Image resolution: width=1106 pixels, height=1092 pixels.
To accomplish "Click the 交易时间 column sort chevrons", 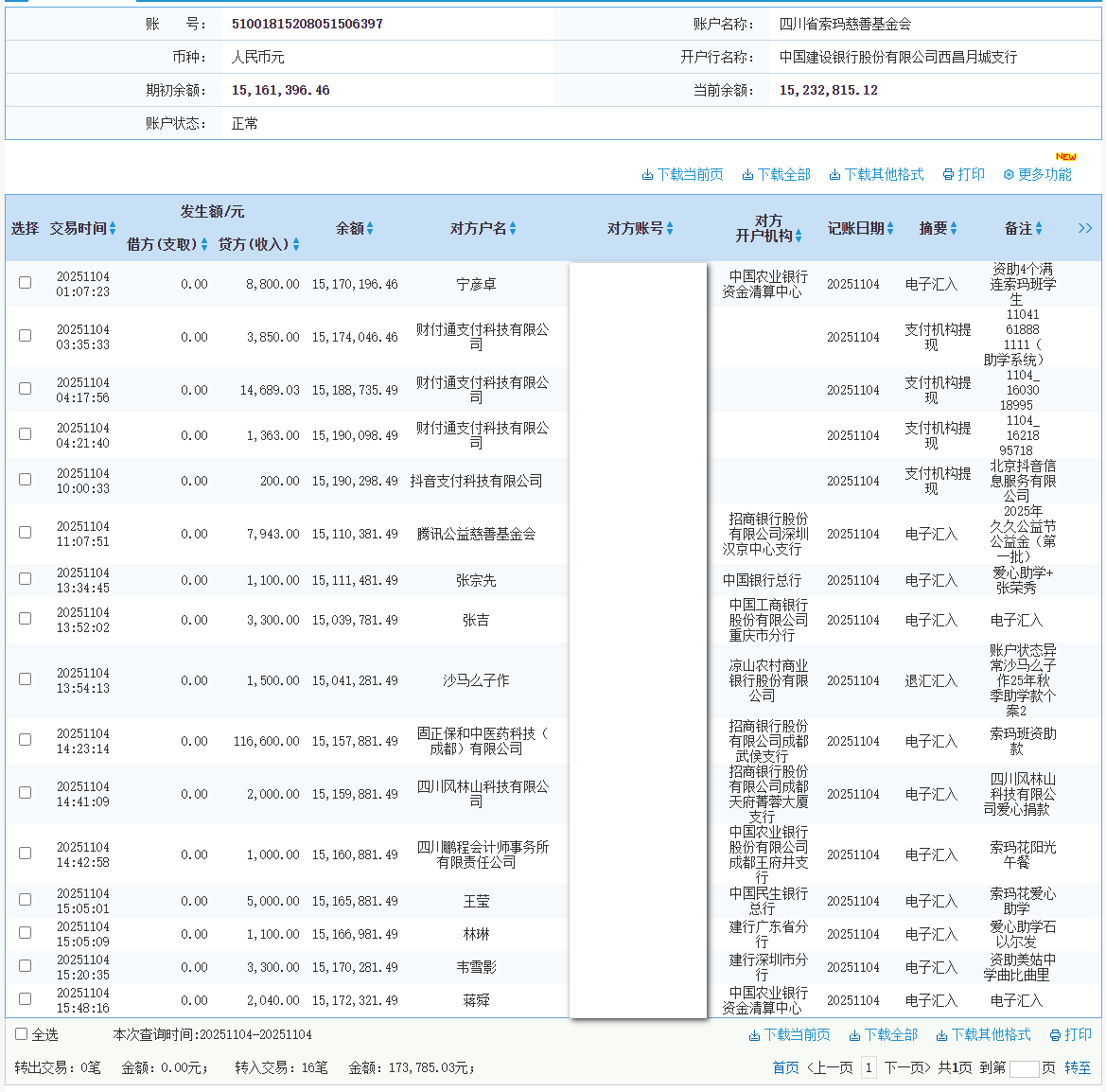I will [x=114, y=228].
